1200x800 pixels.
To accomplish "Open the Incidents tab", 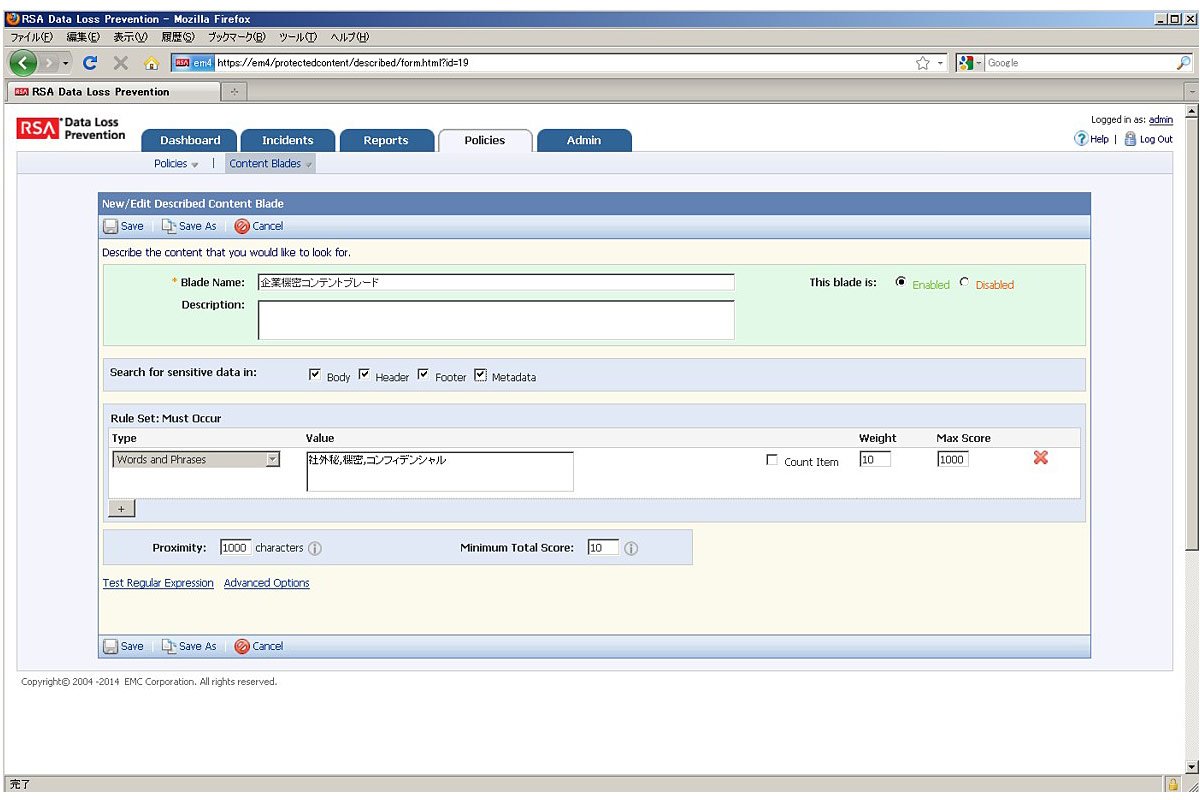I will pos(287,140).
